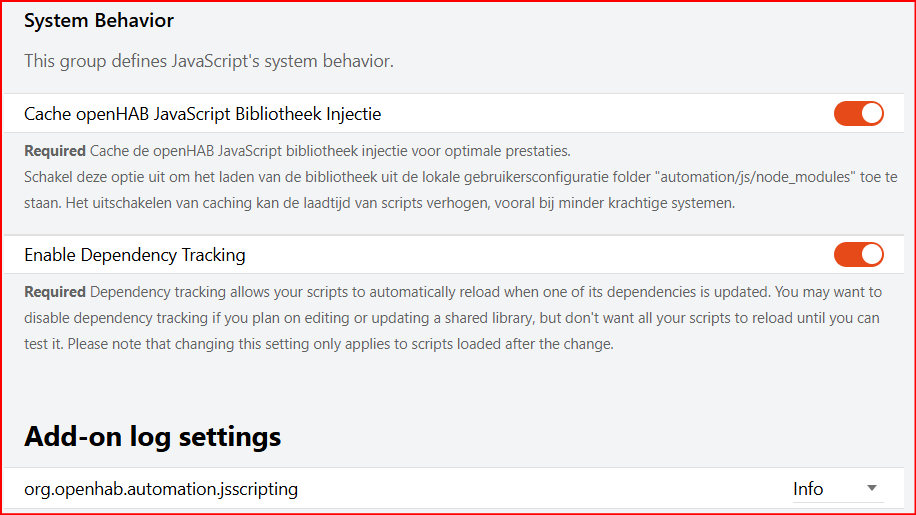Disable the Enable Dependency Tracking switch

pyautogui.click(x=858, y=255)
